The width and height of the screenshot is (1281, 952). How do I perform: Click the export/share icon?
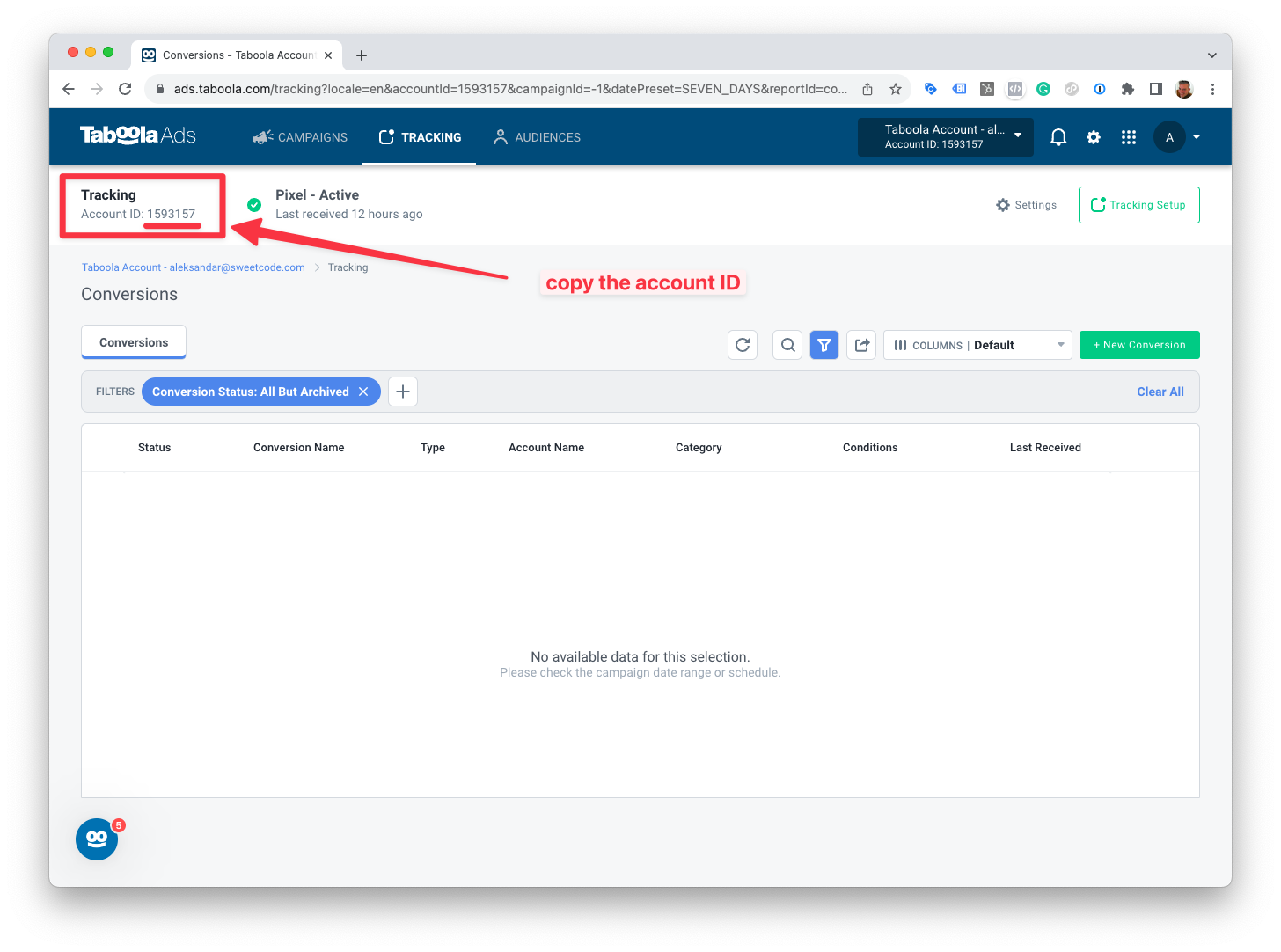point(860,344)
